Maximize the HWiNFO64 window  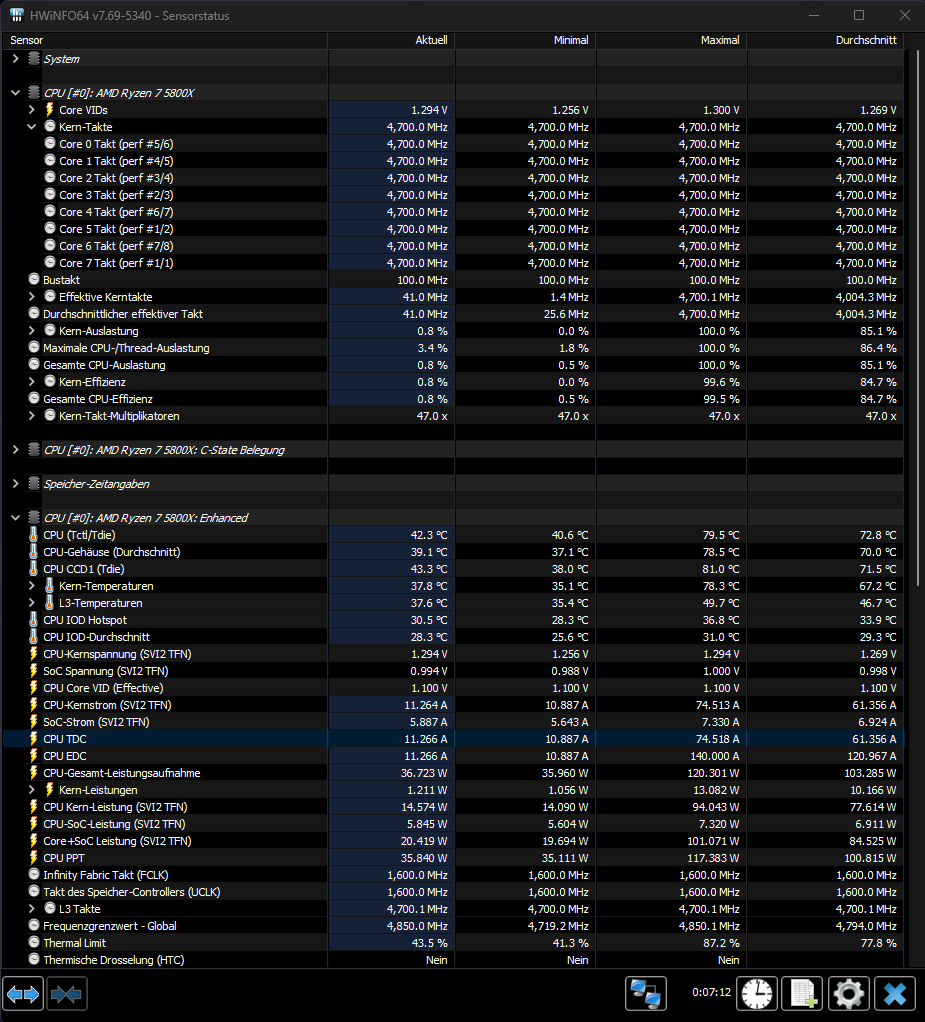[x=859, y=15]
